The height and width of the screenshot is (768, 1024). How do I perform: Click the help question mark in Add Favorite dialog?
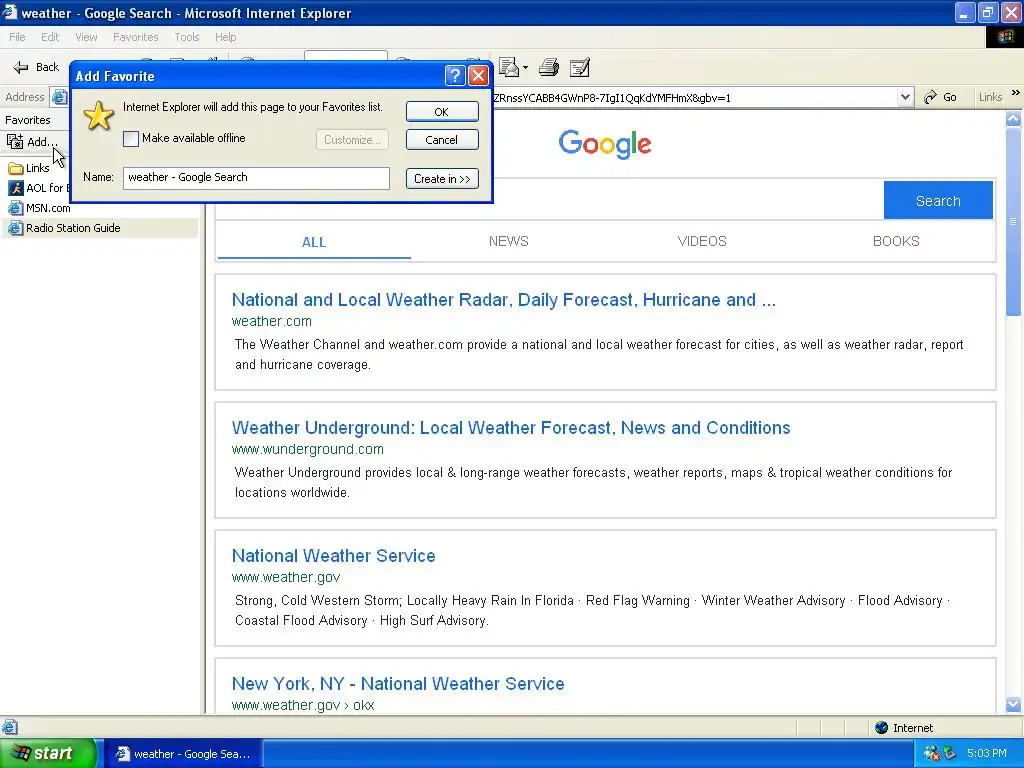point(455,76)
